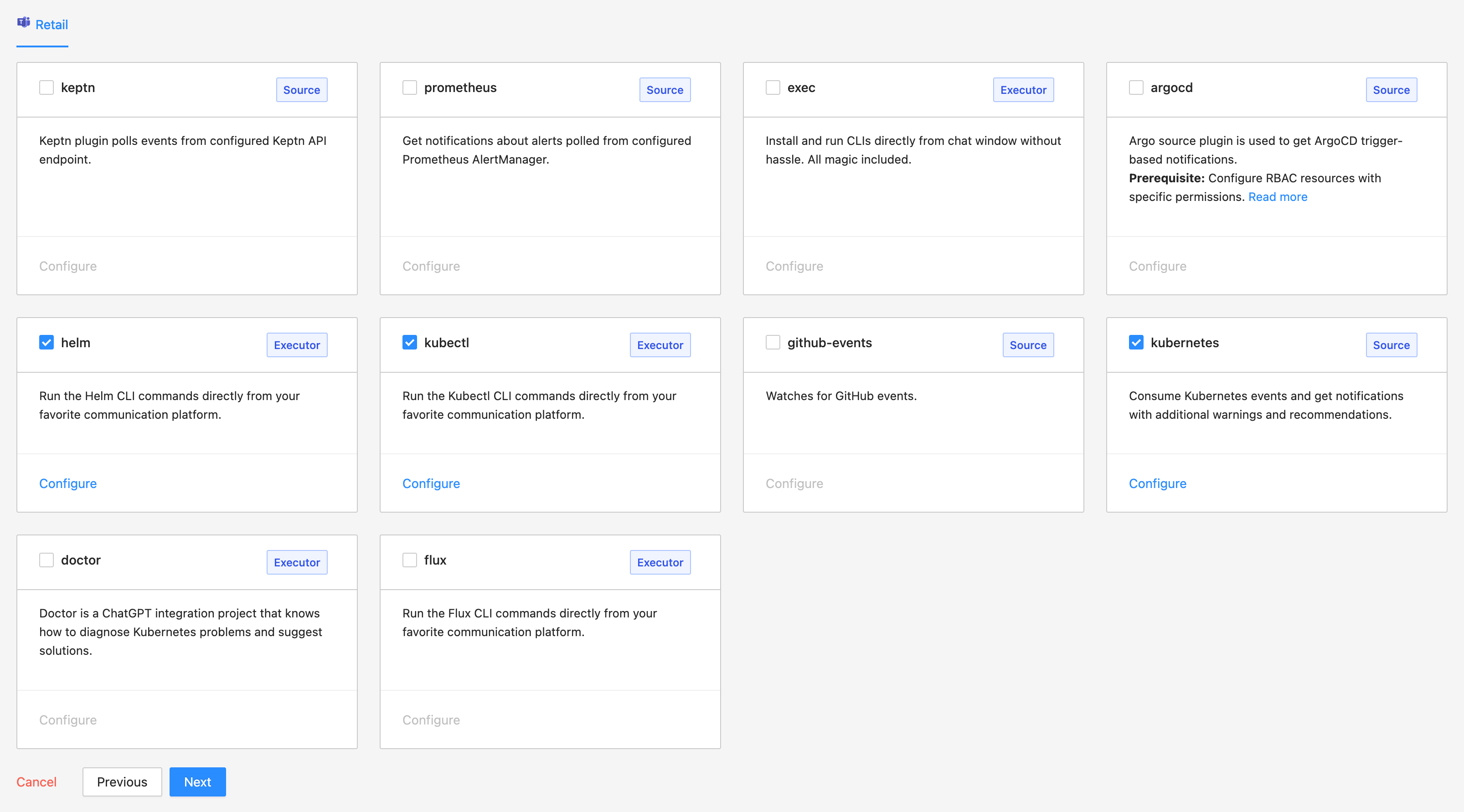Image resolution: width=1464 pixels, height=812 pixels.
Task: Click the Executor tag on helm card
Action: (x=297, y=345)
